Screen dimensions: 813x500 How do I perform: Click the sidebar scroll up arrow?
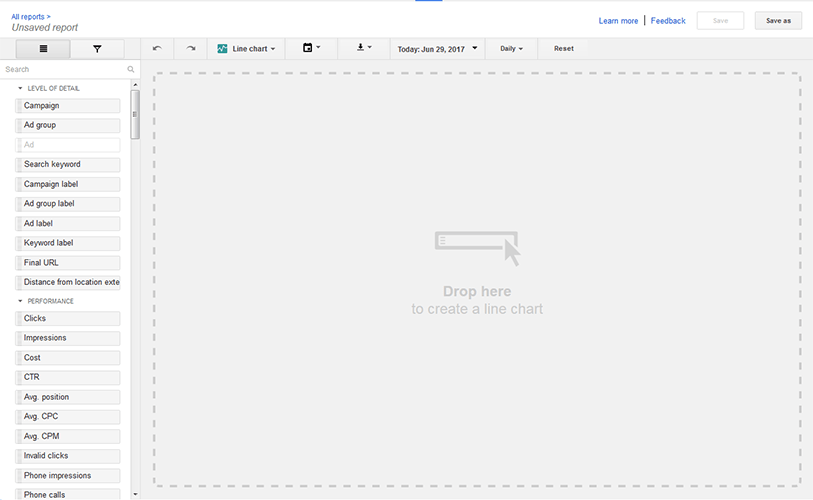[135, 85]
